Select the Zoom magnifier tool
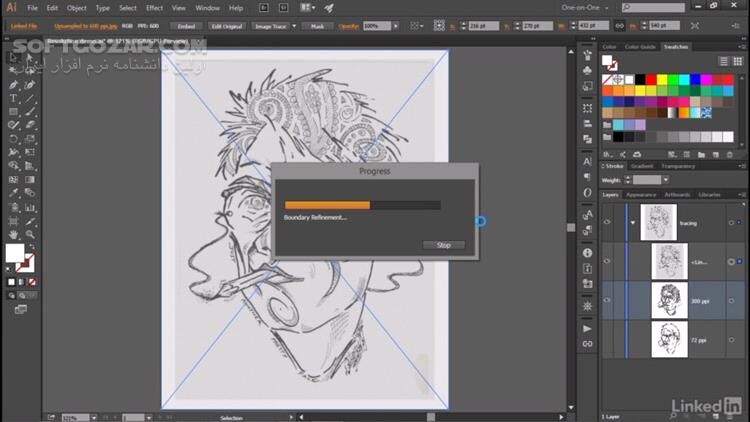The height and width of the screenshot is (422, 750). [x=30, y=234]
